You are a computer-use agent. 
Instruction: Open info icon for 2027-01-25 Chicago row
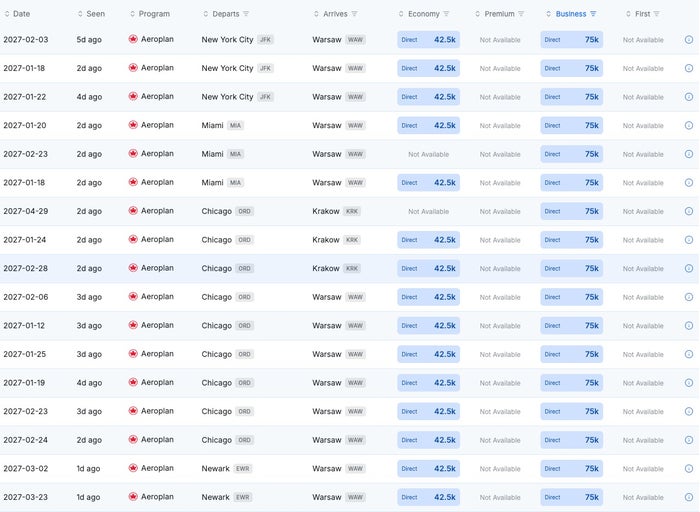688,354
